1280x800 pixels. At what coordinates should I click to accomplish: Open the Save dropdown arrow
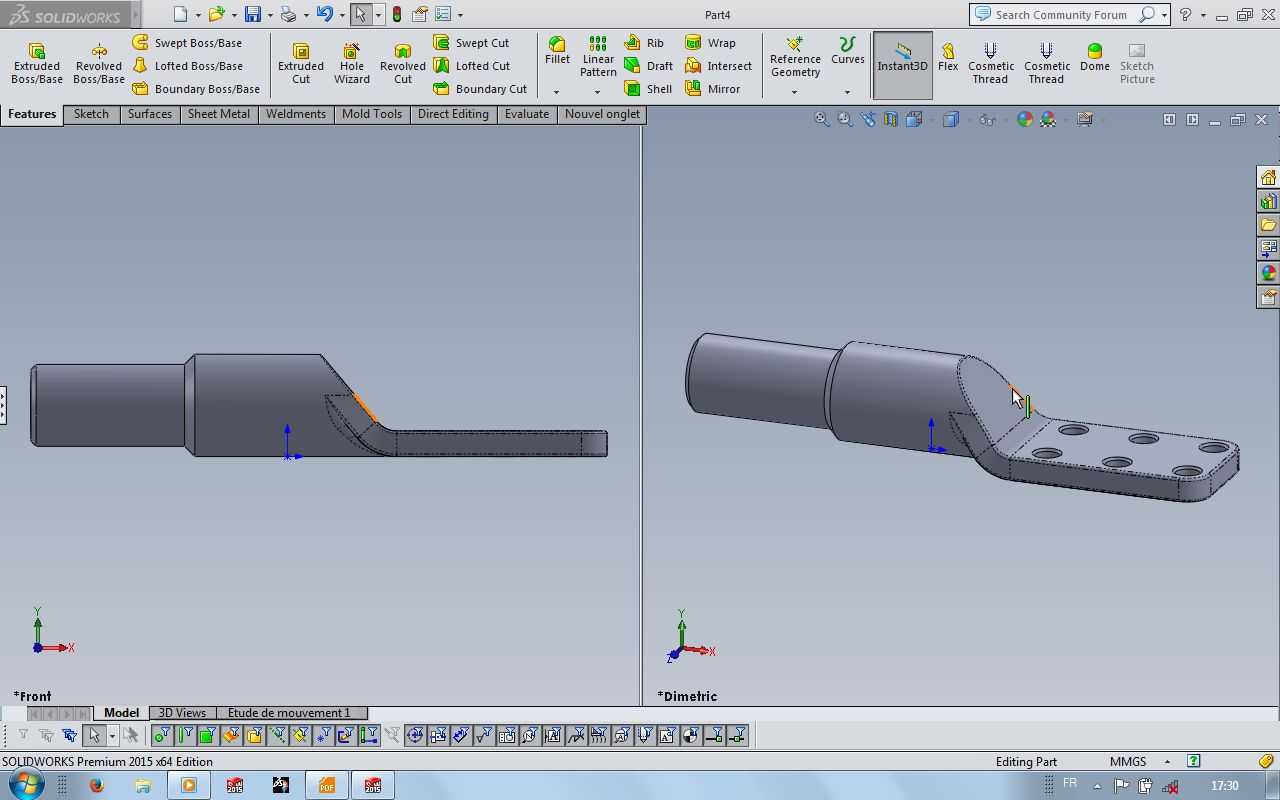click(270, 15)
